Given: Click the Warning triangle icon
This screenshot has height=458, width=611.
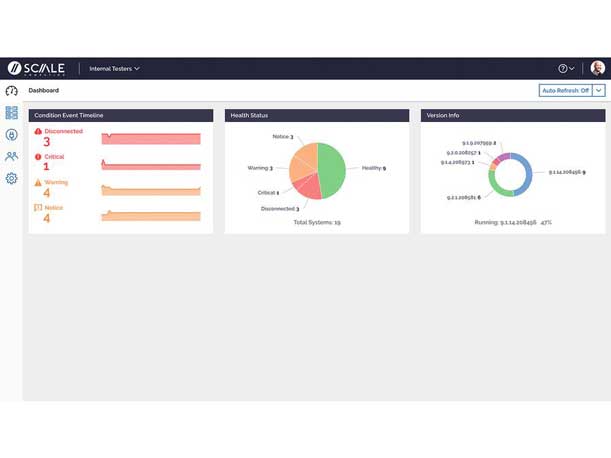Looking at the screenshot, I should pyautogui.click(x=38, y=183).
